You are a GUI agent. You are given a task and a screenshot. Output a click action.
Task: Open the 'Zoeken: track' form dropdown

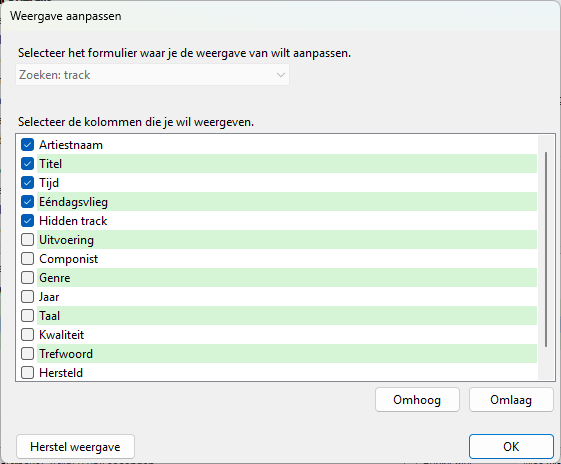pyautogui.click(x=152, y=75)
